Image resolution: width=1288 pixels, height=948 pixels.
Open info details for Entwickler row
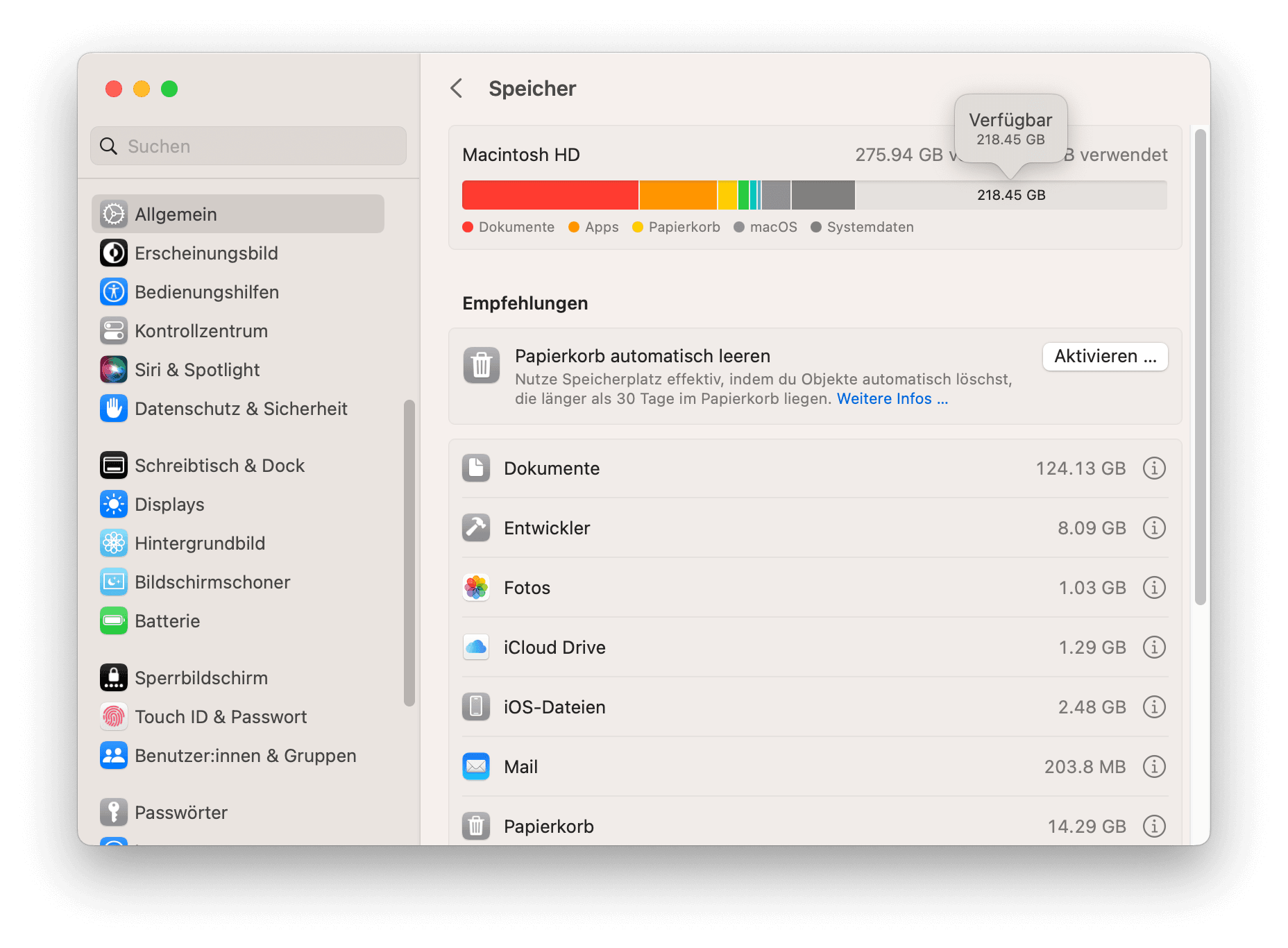point(1154,528)
